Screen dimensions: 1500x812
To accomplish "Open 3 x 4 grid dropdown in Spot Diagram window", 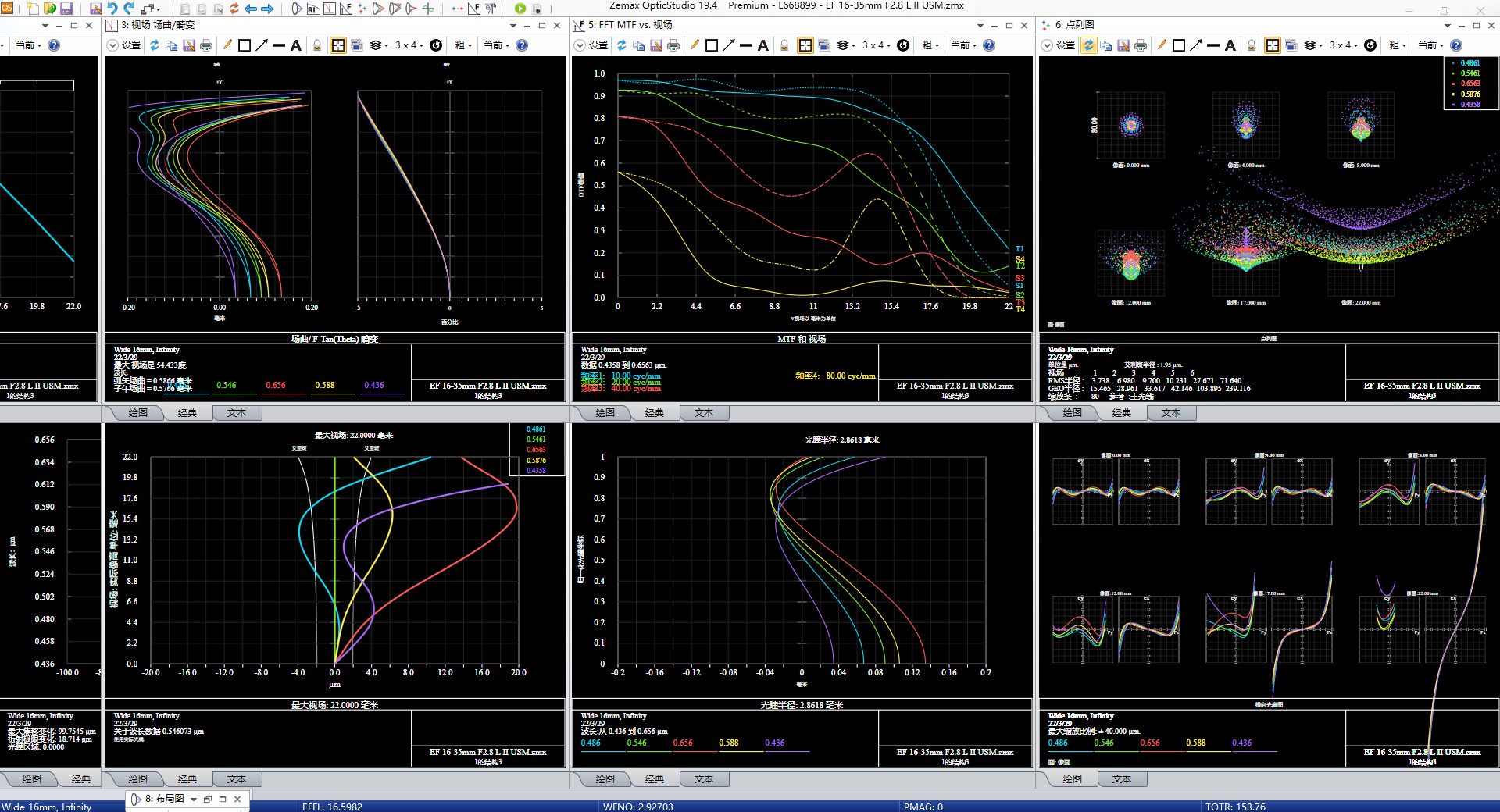I will [x=1345, y=45].
